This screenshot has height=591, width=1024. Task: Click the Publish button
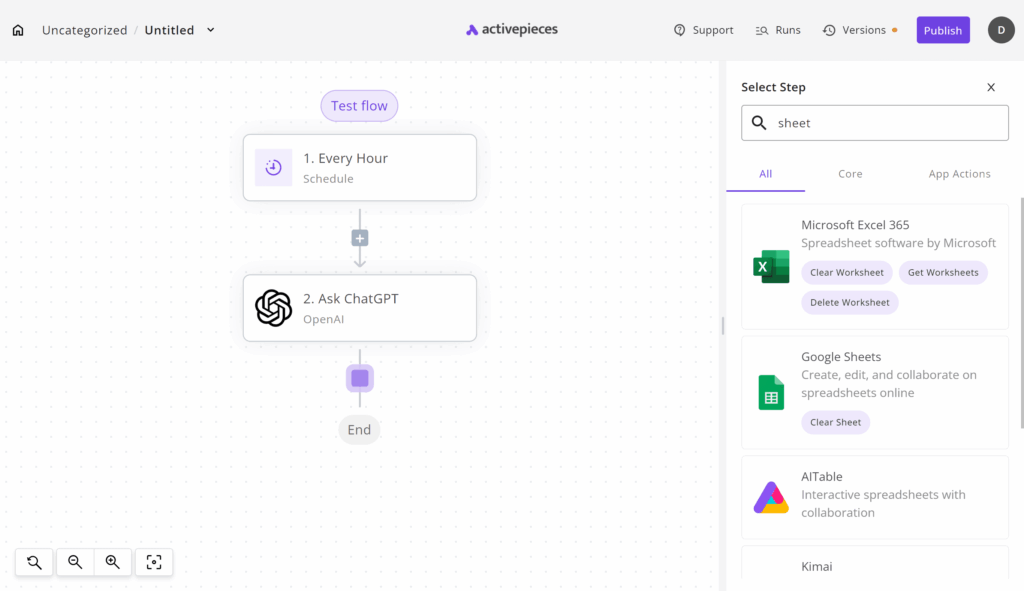942,30
